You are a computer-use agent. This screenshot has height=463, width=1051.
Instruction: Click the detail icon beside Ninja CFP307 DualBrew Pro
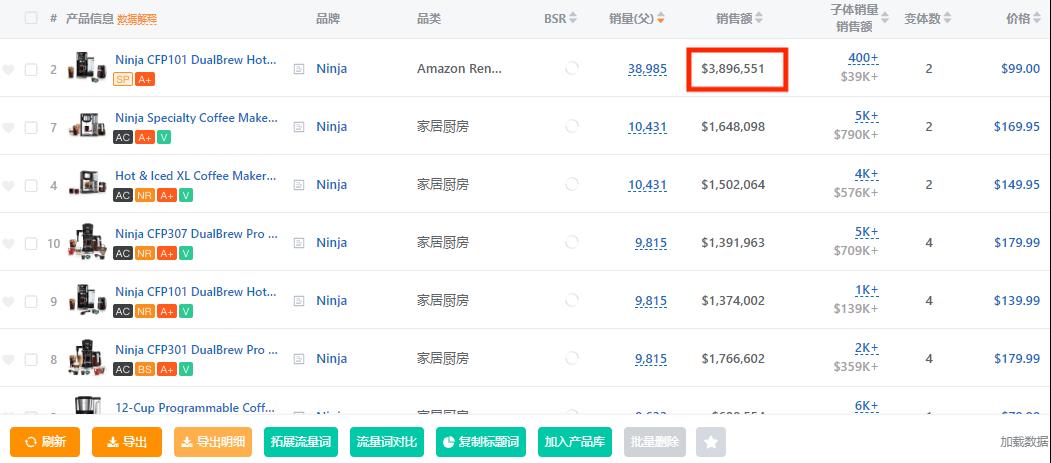pyautogui.click(x=298, y=243)
